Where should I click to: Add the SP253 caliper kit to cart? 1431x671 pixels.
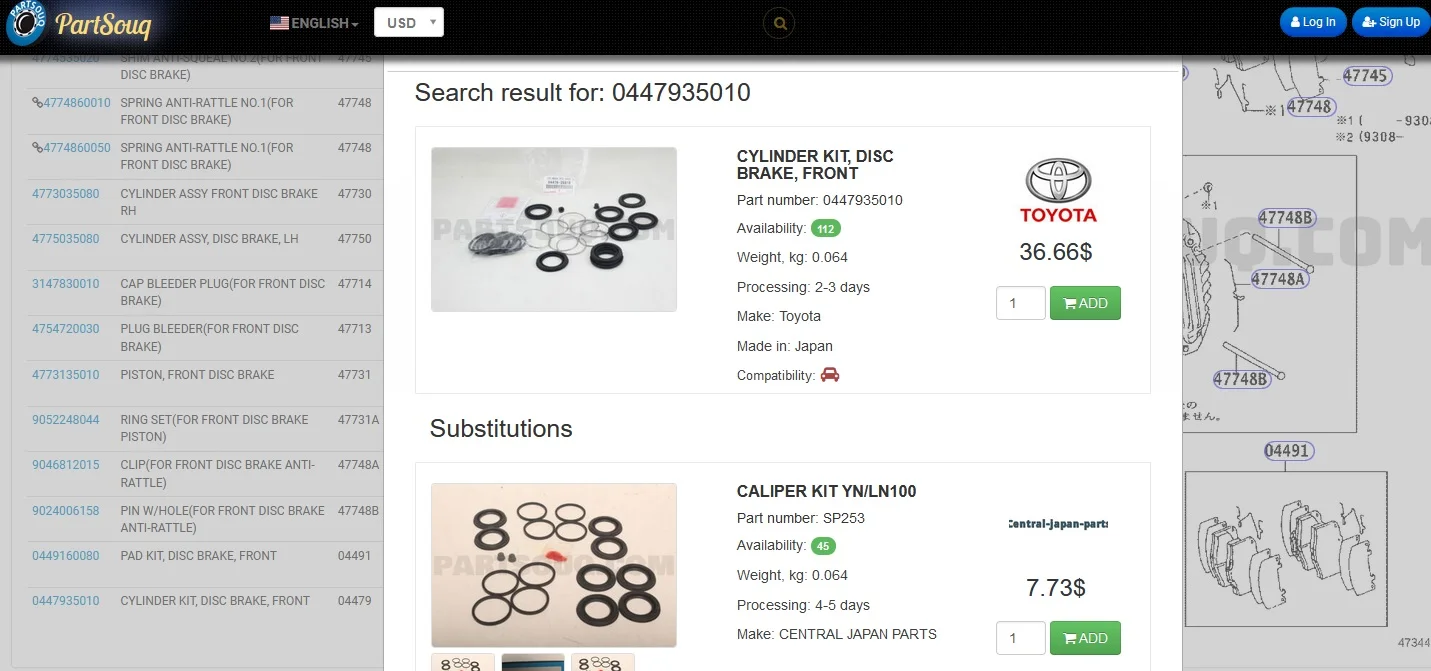coord(1085,638)
